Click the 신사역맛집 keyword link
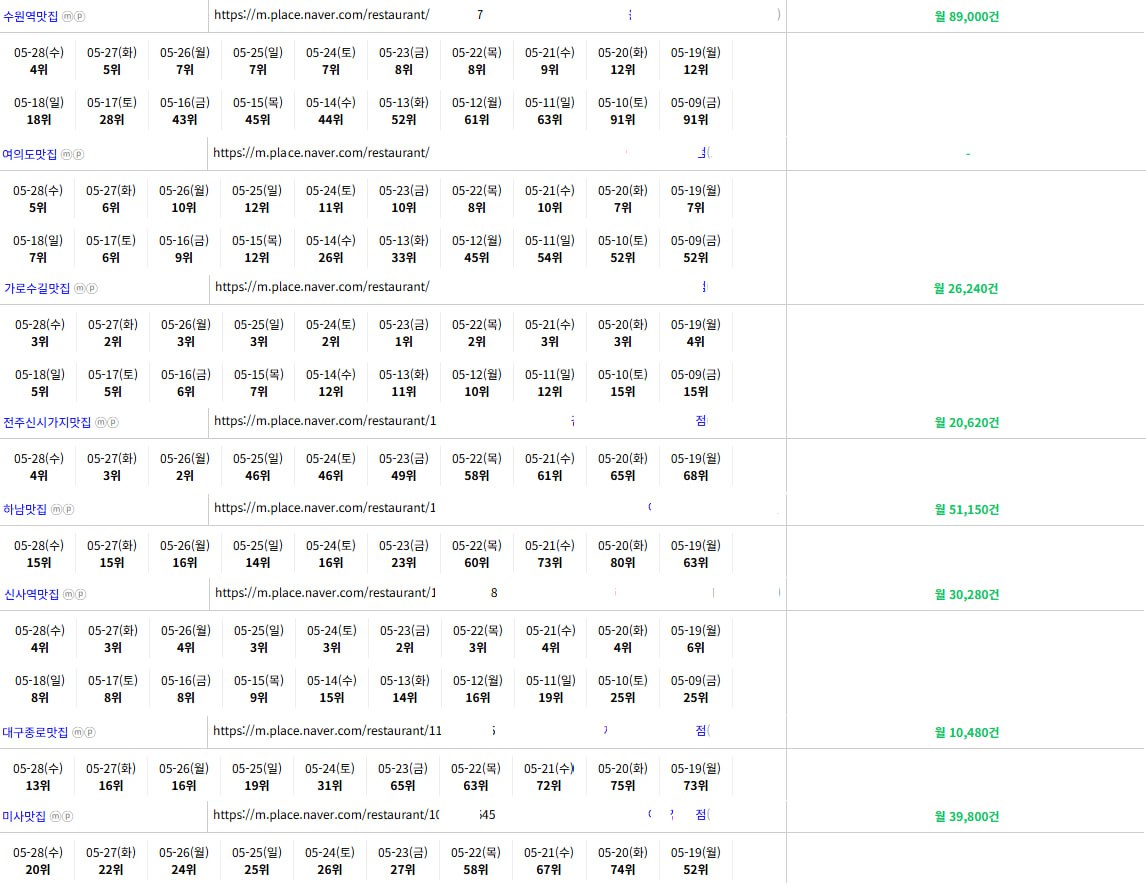Image resolution: width=1146 pixels, height=887 pixels. coord(31,595)
